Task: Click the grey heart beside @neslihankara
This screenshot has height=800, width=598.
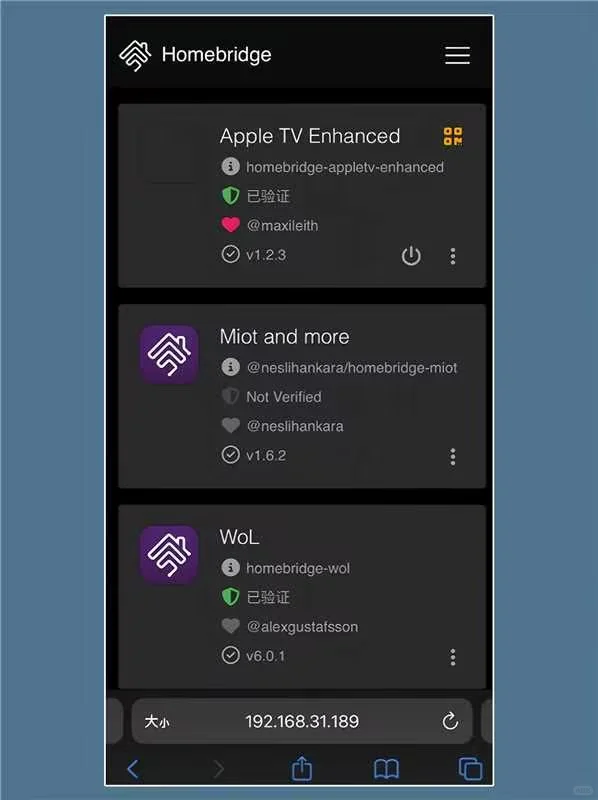Action: (231, 426)
